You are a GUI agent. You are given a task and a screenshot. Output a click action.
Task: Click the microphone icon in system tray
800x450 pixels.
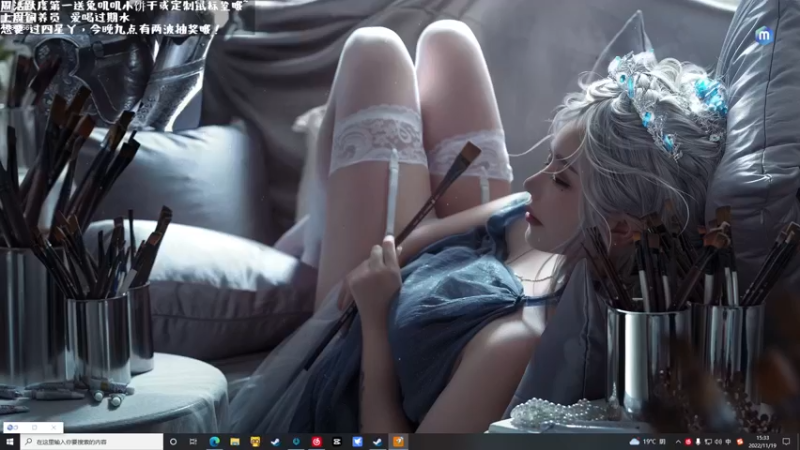698,442
